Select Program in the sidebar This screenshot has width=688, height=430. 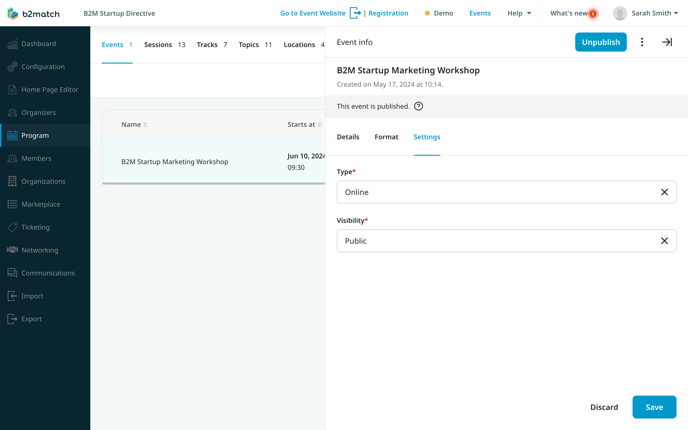point(35,136)
